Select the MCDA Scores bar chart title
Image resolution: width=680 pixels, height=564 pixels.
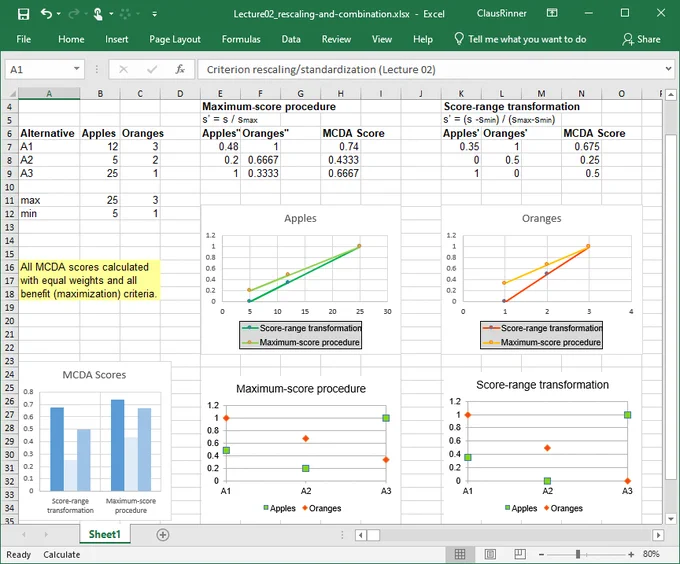click(94, 375)
